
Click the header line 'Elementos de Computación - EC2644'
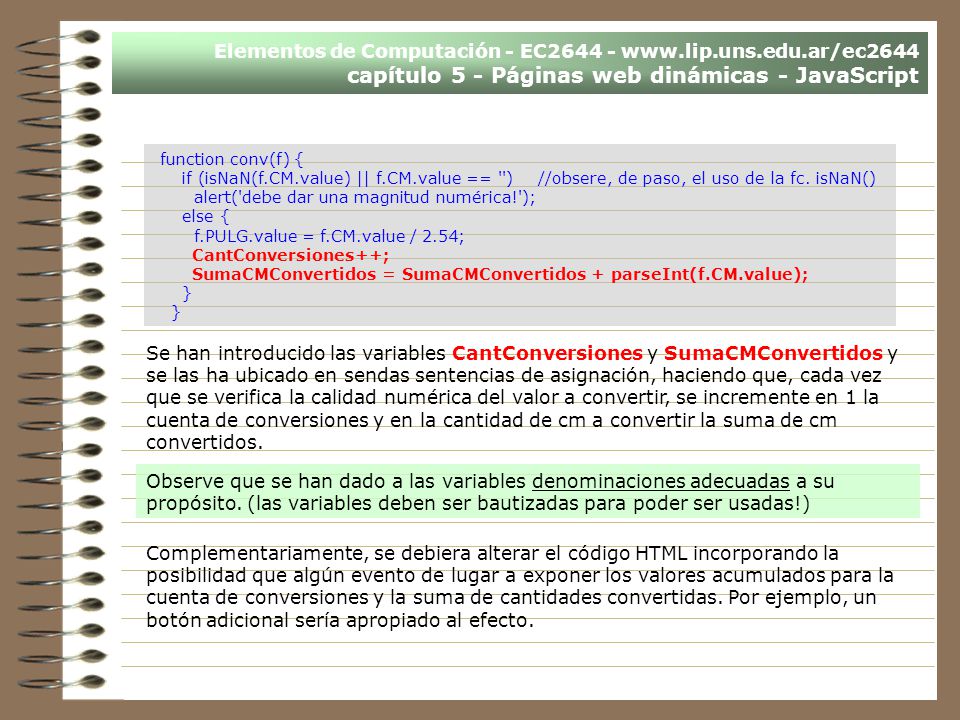(408, 51)
